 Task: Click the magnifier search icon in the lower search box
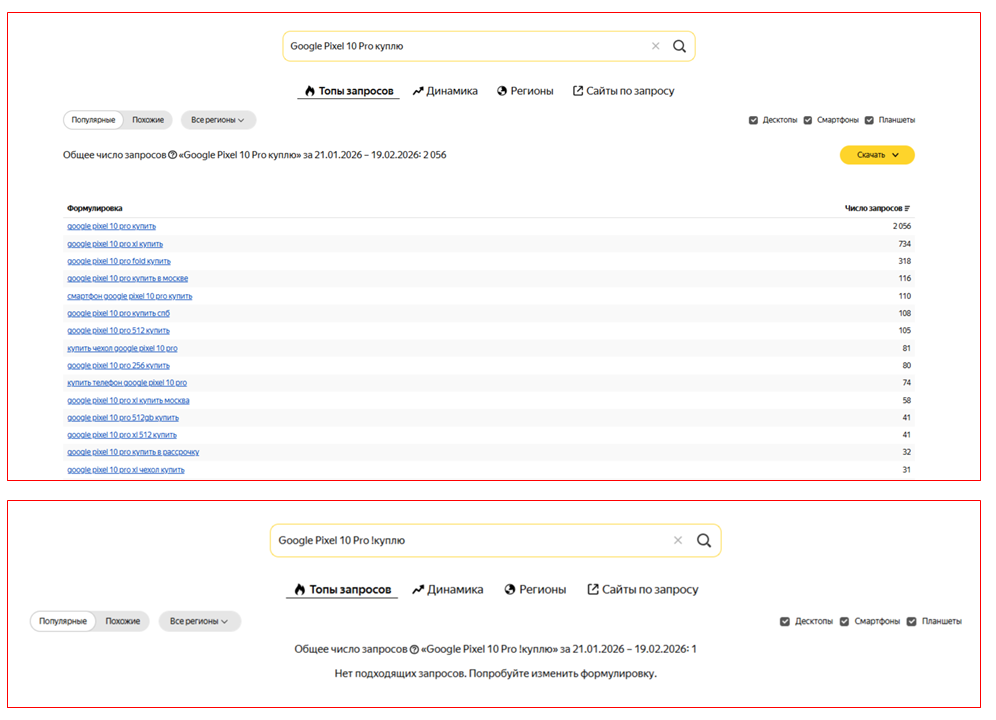coord(704,540)
